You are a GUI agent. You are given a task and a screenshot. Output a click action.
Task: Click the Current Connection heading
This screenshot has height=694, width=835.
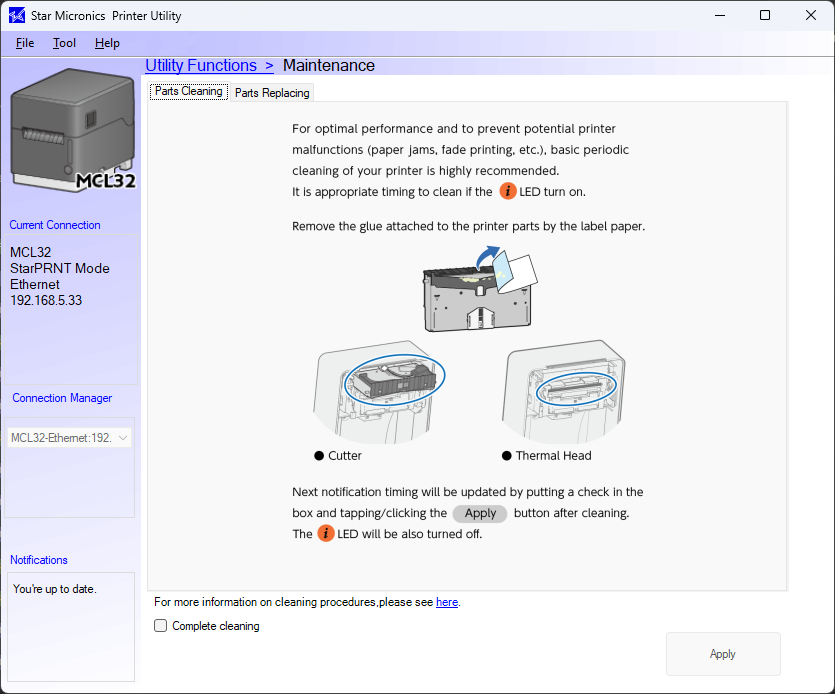click(55, 225)
